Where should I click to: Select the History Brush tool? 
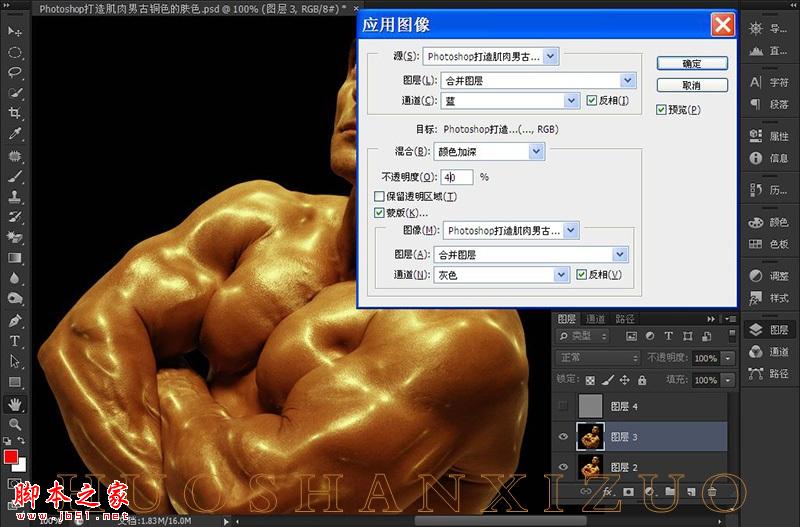15,217
